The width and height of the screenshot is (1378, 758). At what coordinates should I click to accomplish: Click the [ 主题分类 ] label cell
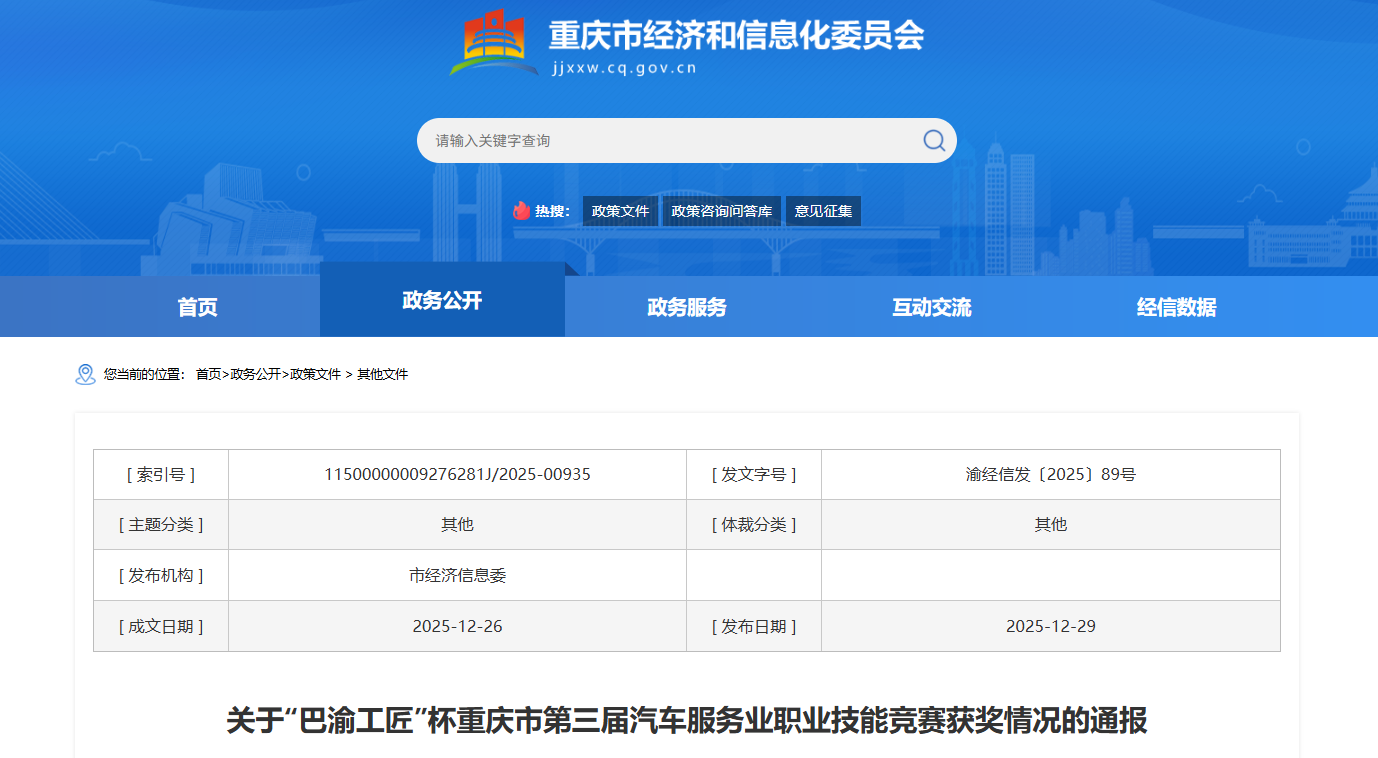coord(161,525)
